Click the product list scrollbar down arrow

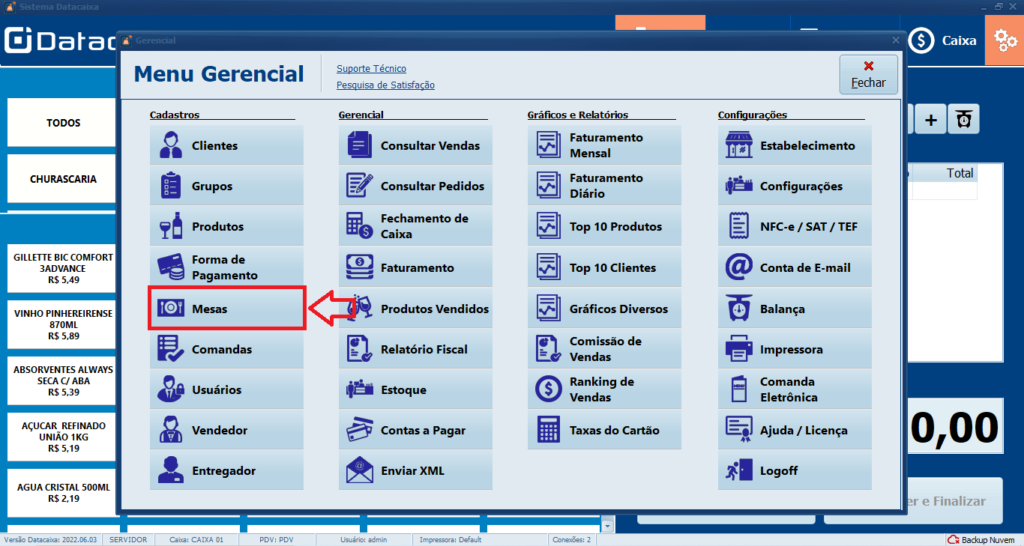click(606, 524)
